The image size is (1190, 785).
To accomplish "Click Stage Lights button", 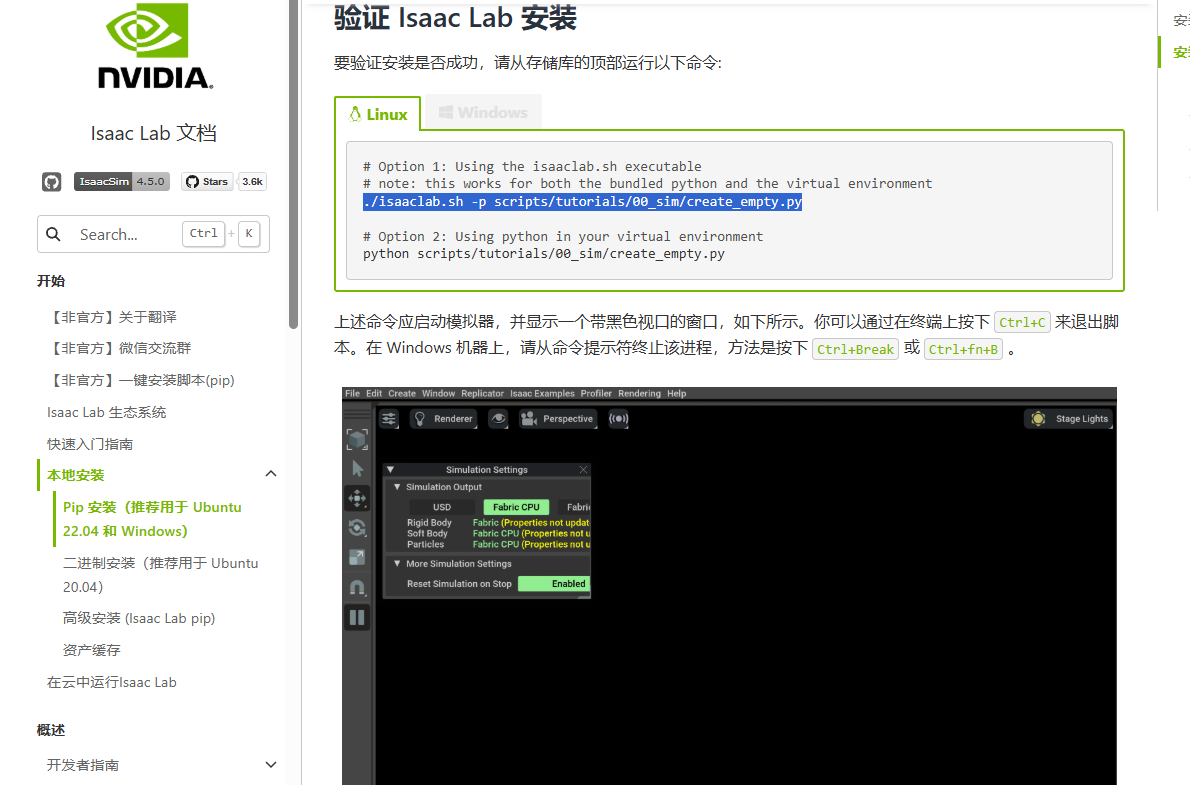I will coord(1069,418).
